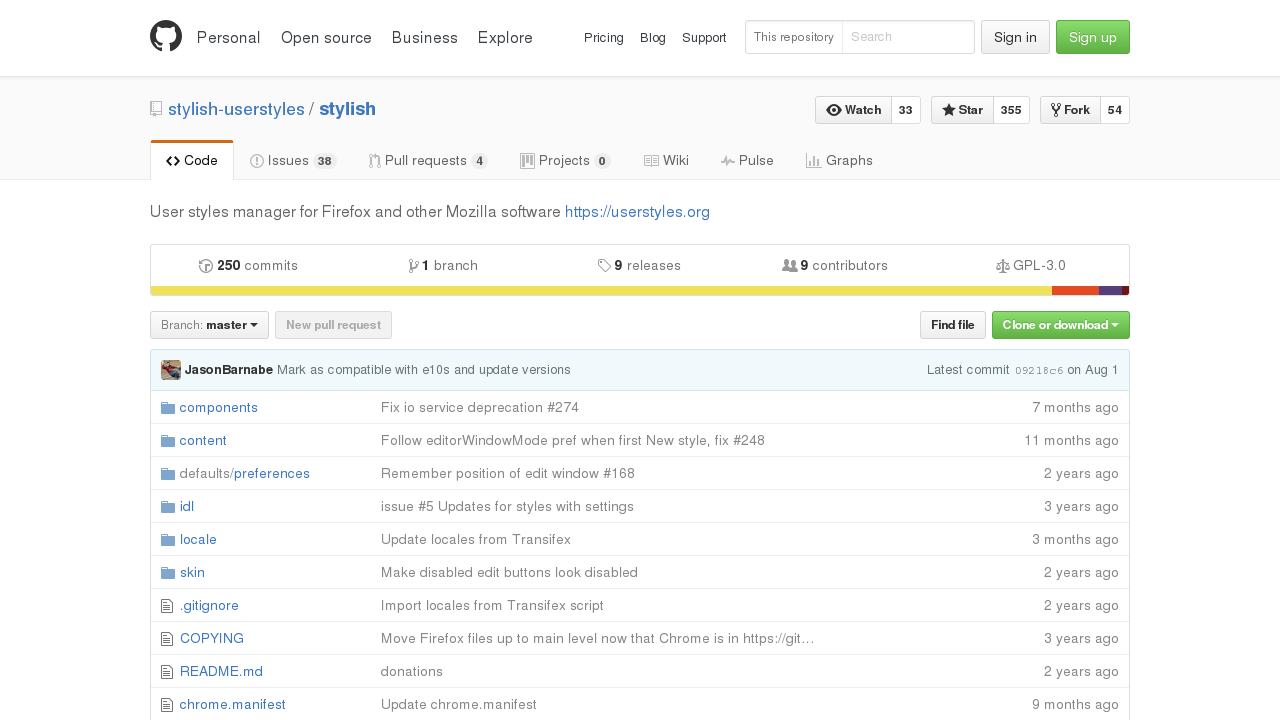Open the 'Fix io service deprecation #274' commit message
Screen dimensions: 1280x720
point(480,408)
